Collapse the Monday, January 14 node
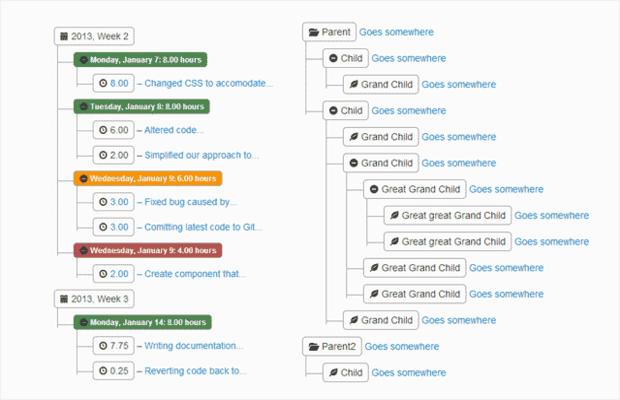620x400 pixels. [x=83, y=323]
